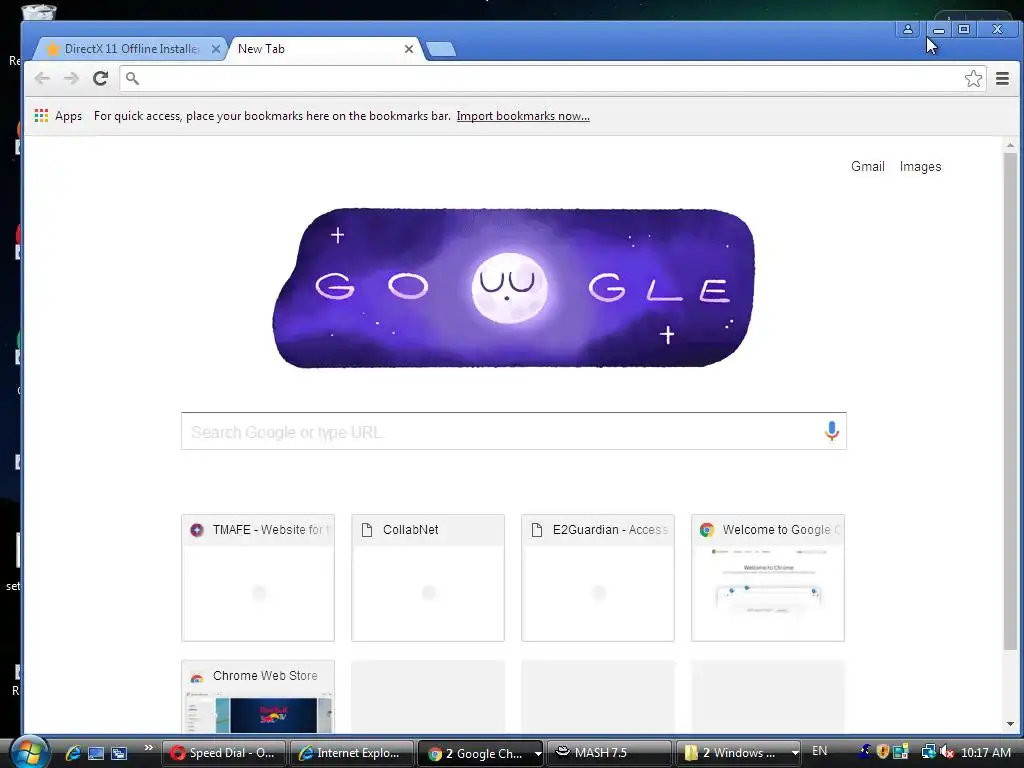Open the Chrome hamburger menu
Image resolution: width=1024 pixels, height=768 pixels.
[1002, 78]
